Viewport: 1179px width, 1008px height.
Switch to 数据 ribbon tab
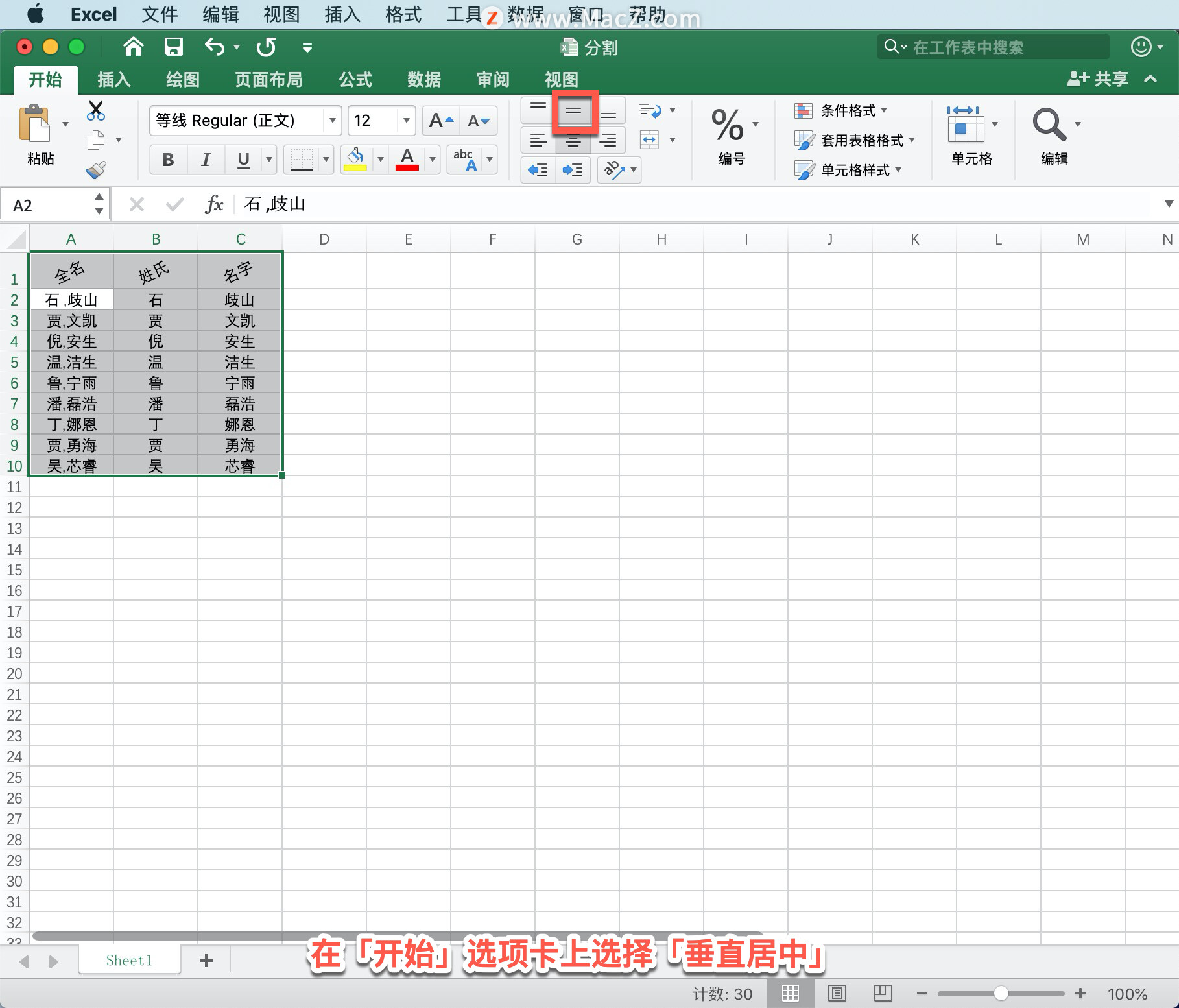click(424, 79)
